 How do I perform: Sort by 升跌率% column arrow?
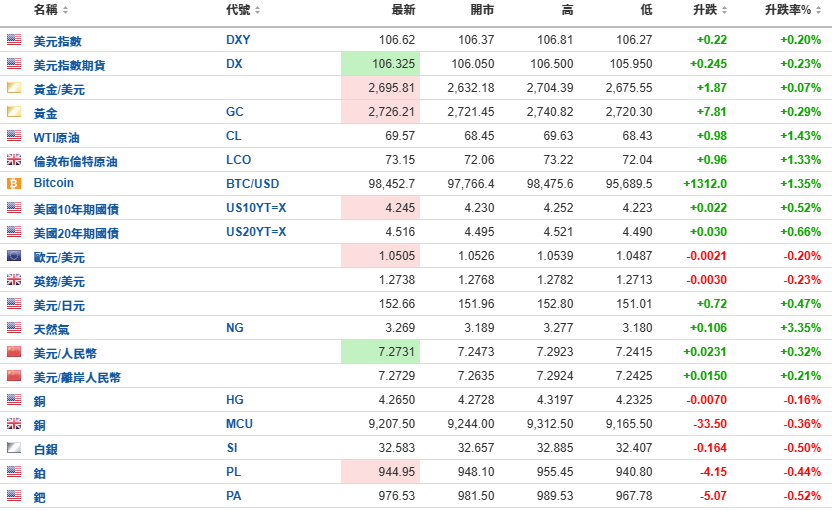tap(821, 10)
